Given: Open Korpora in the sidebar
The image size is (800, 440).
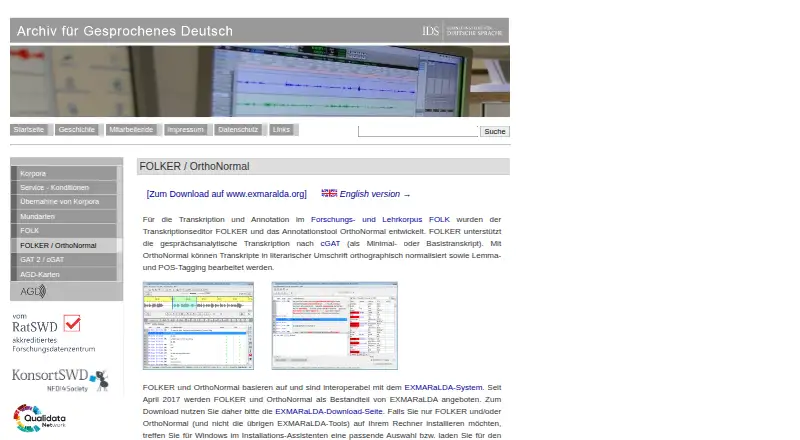Looking at the screenshot, I should [66, 174].
